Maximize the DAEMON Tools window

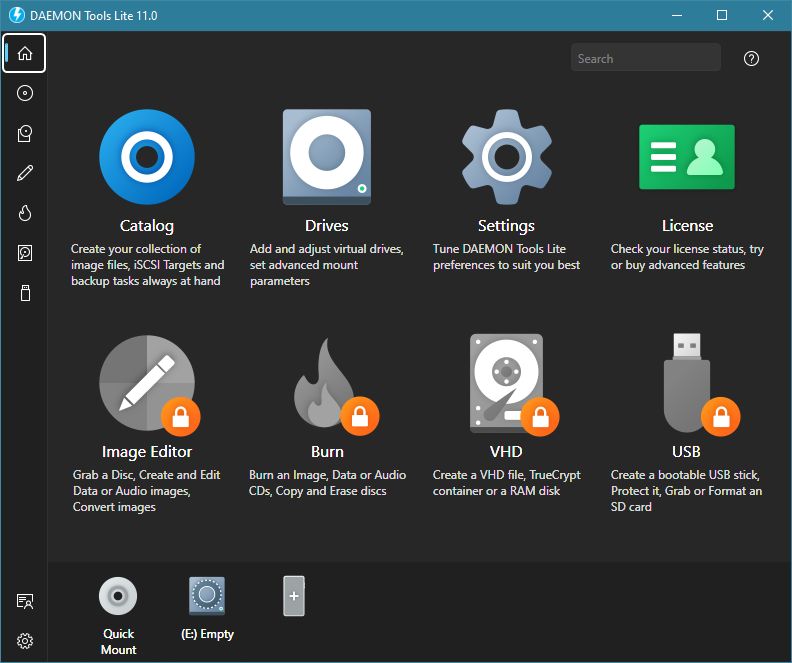(722, 15)
